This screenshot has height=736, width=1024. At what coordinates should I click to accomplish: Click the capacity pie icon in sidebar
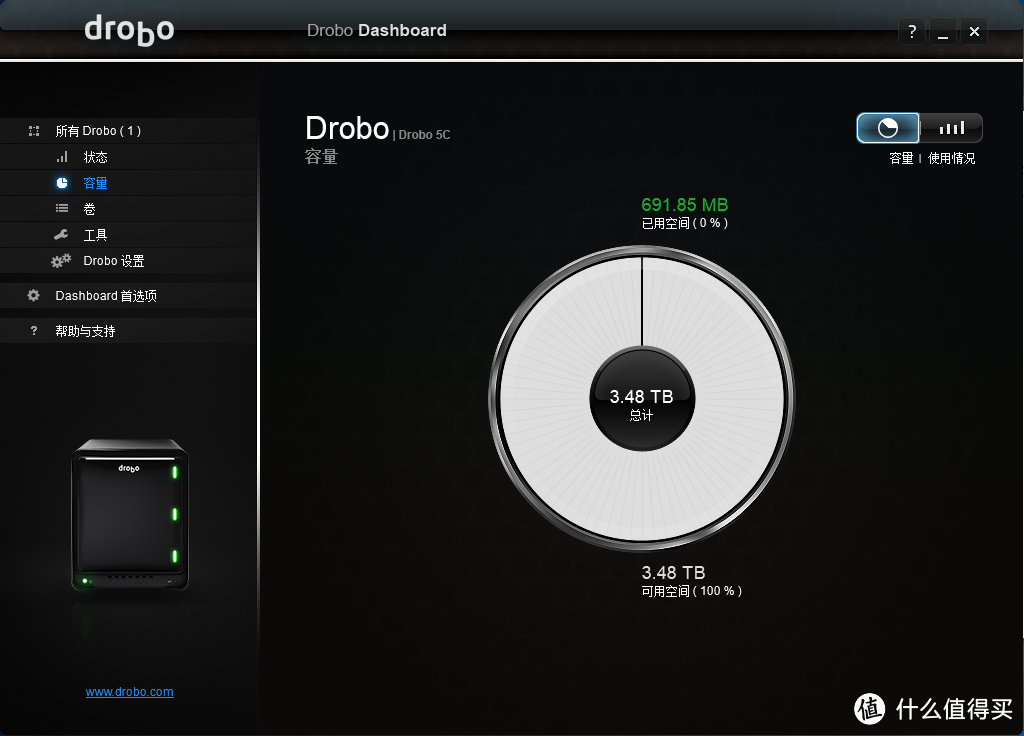[62, 183]
